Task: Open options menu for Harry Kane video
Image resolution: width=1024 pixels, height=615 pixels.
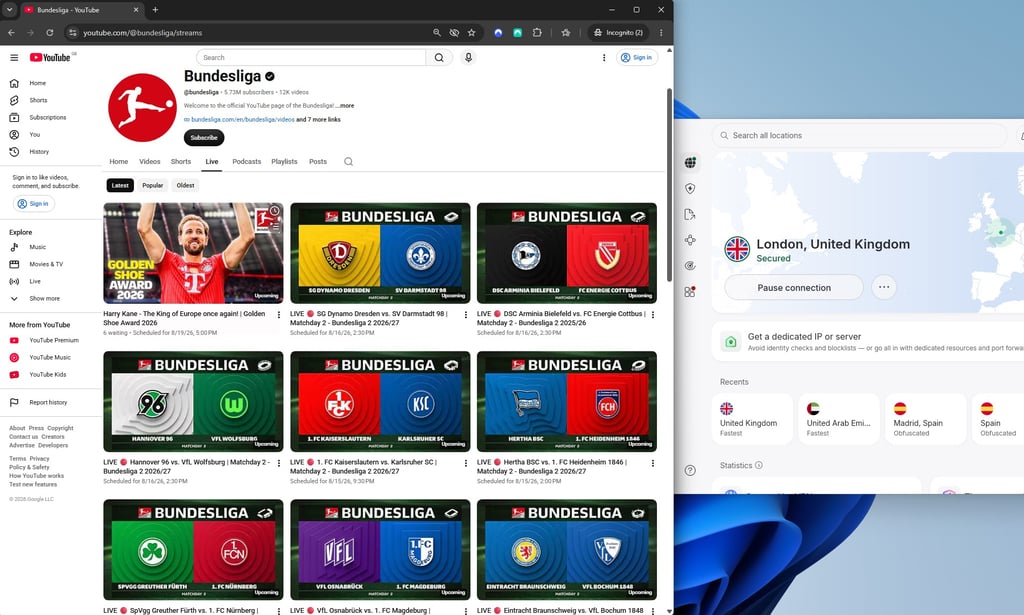Action: 279,315
